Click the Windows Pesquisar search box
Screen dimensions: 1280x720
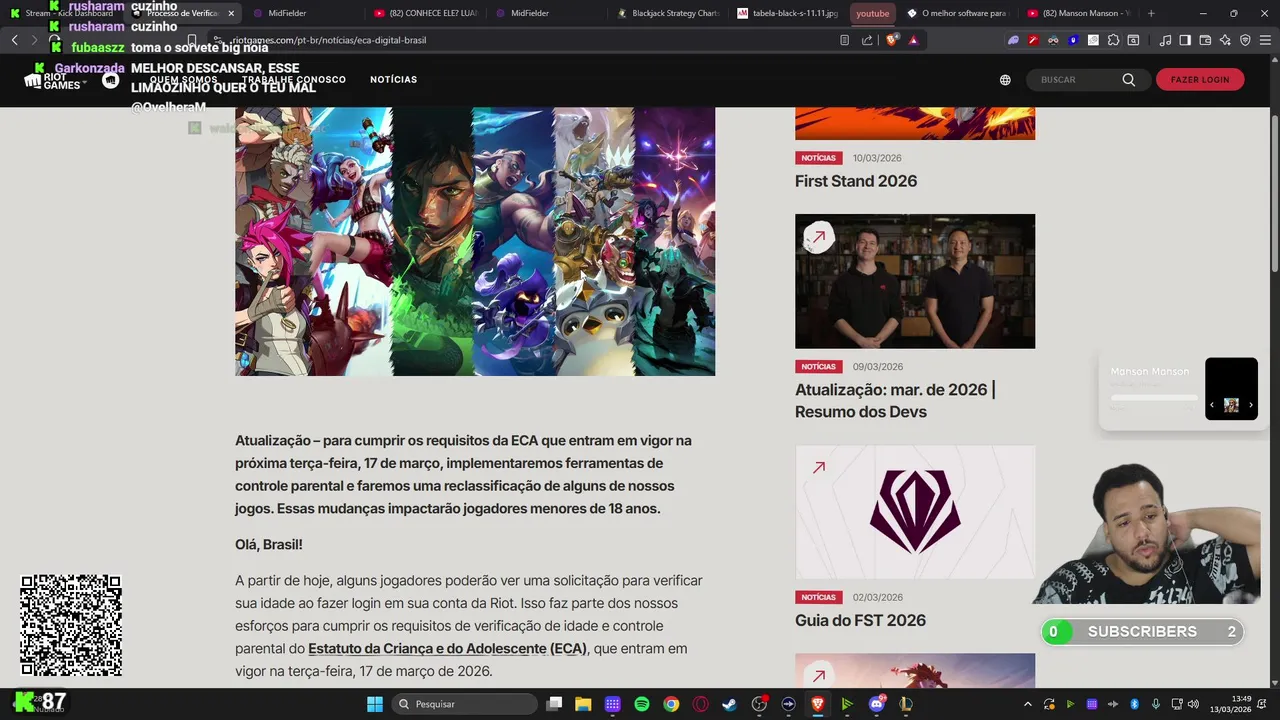pyautogui.click(x=464, y=704)
